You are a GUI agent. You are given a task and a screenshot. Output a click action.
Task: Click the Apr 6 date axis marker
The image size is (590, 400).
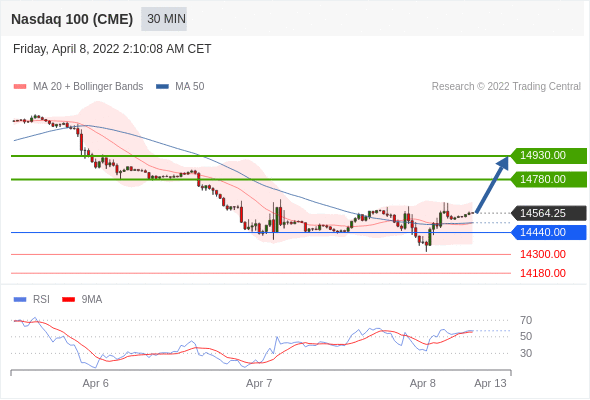(x=96, y=383)
